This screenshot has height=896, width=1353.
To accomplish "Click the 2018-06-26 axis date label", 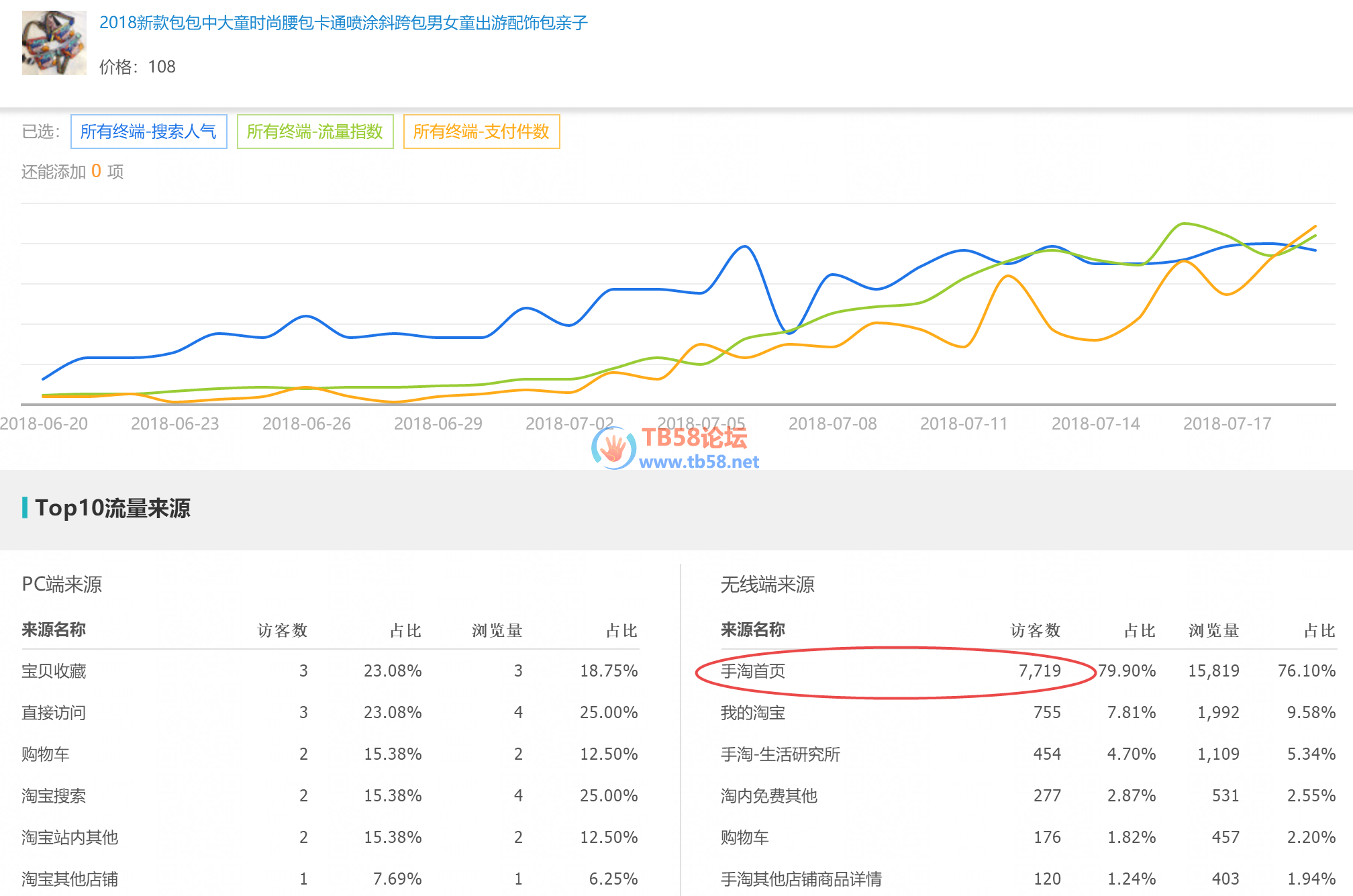I will coord(307,424).
